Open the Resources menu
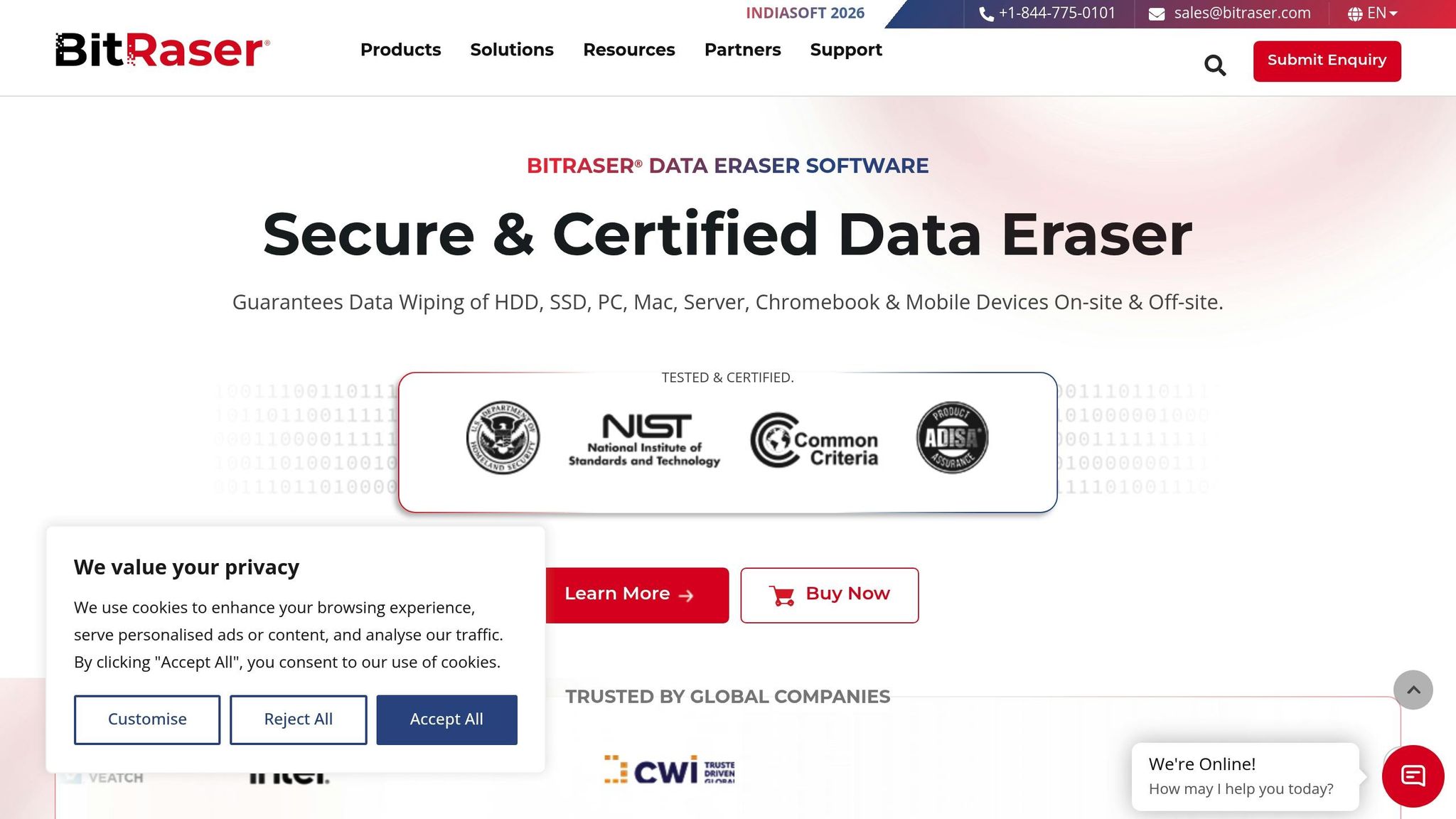The width and height of the screenshot is (1456, 819). pos(628,50)
